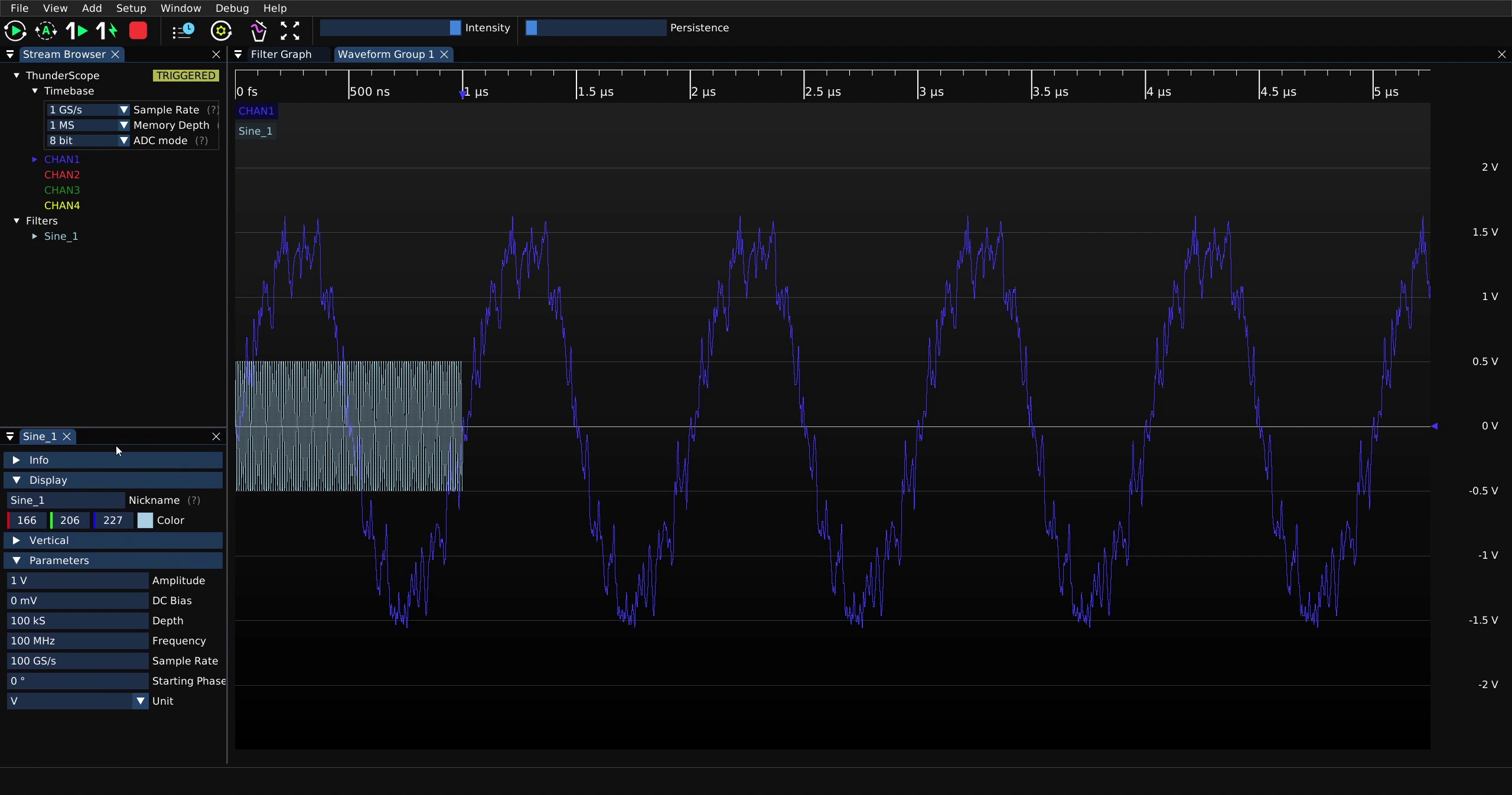The width and height of the screenshot is (1512, 795).
Task: Open the history clock icon
Action: tap(183, 31)
